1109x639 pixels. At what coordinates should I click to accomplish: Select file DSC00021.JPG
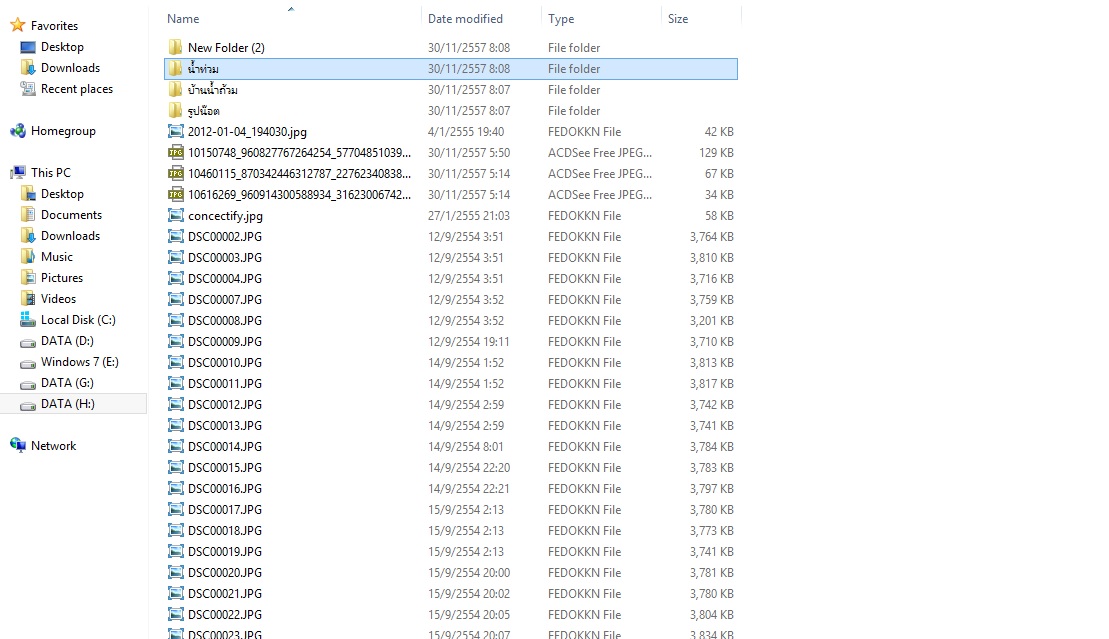pos(451,594)
